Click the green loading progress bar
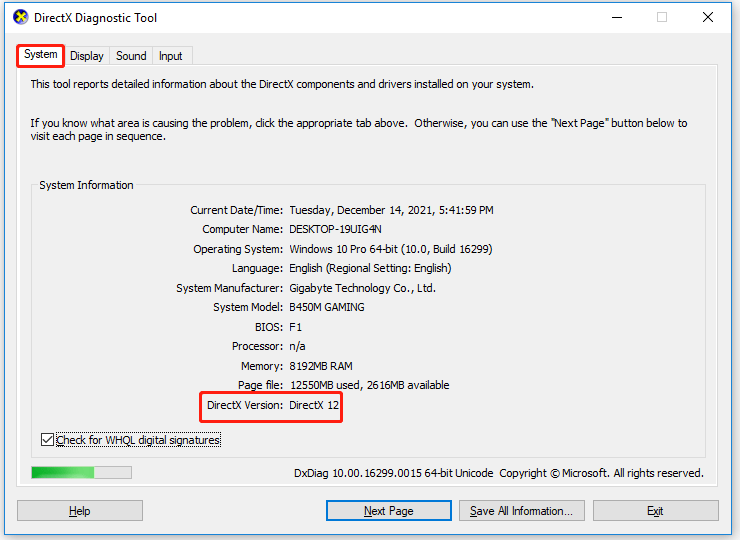 [81, 472]
